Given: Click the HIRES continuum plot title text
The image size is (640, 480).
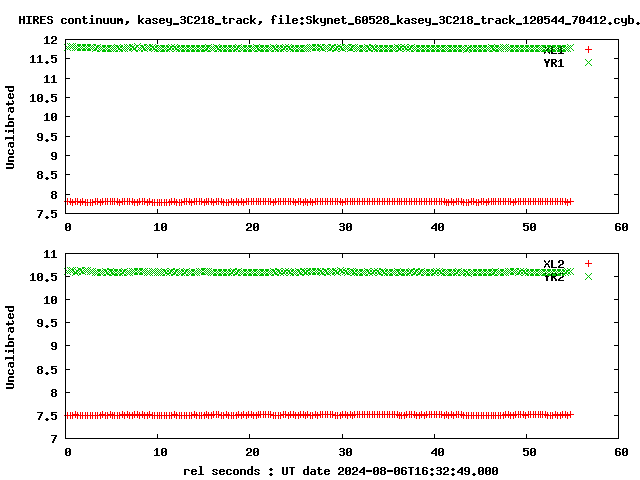Looking at the screenshot, I should point(329,20).
